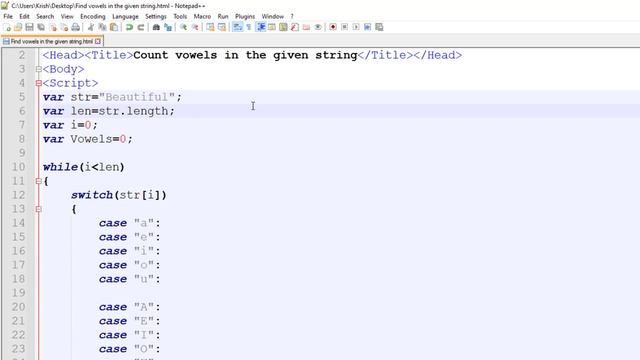Create a new file with the New icon
The image size is (640, 360).
click(x=7, y=27)
